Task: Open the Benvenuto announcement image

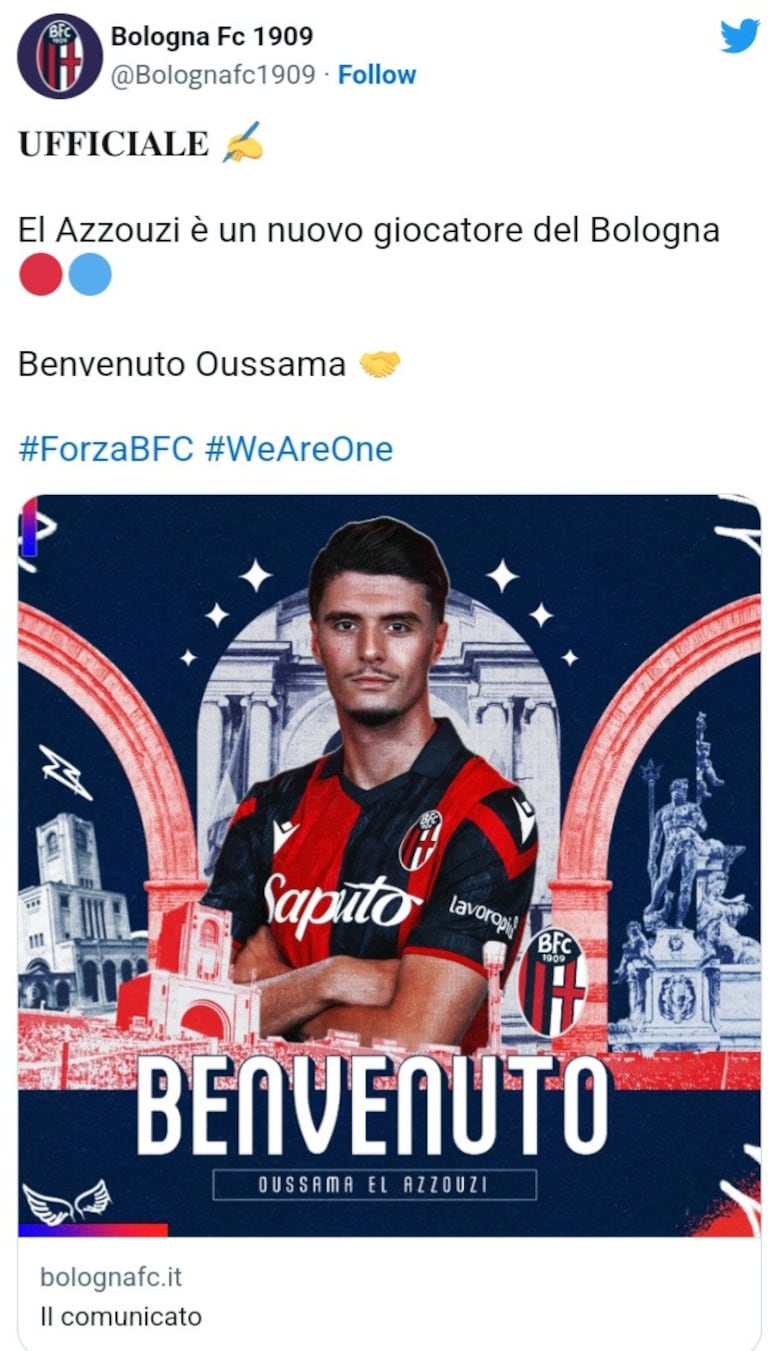Action: pos(389,866)
